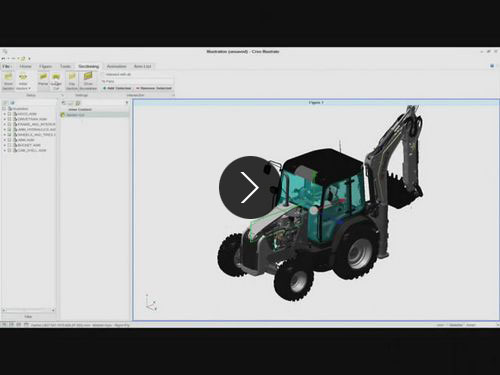Screen dimensions: 500x375
Task: Open the Home ribbon tab
Action: point(25,66)
